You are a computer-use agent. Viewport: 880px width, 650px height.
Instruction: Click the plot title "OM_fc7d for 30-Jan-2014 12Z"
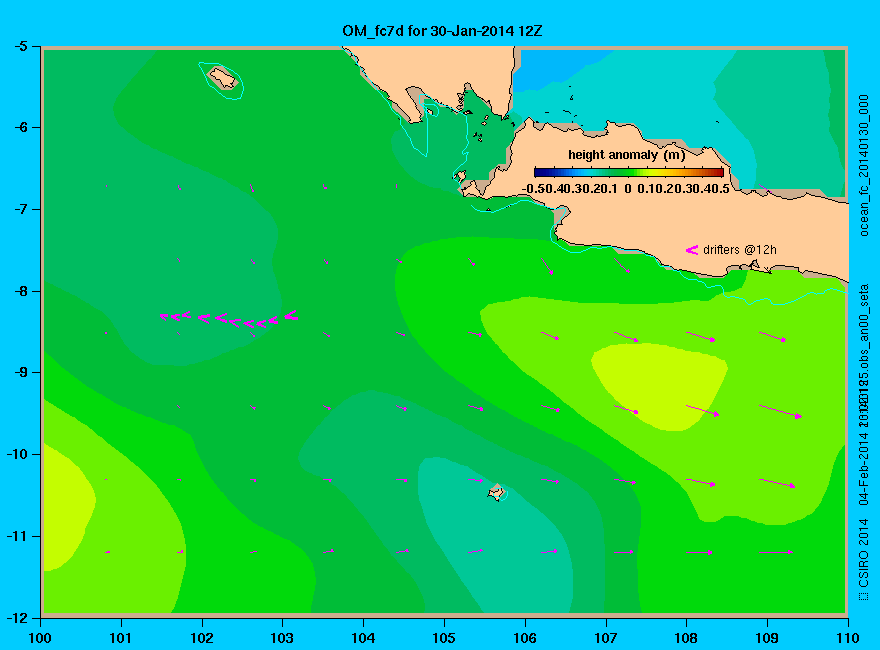click(x=442, y=31)
